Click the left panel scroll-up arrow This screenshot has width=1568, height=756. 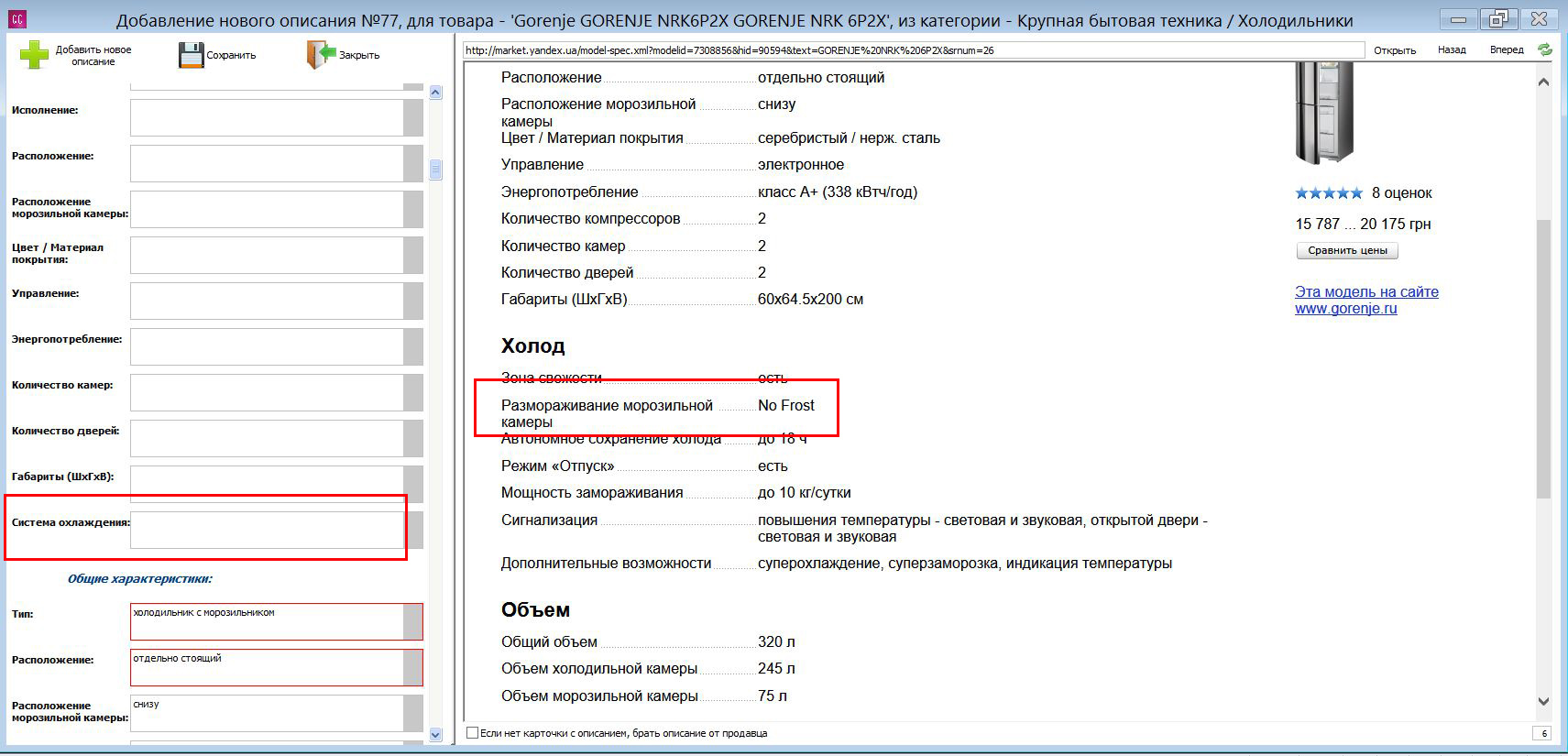(435, 92)
